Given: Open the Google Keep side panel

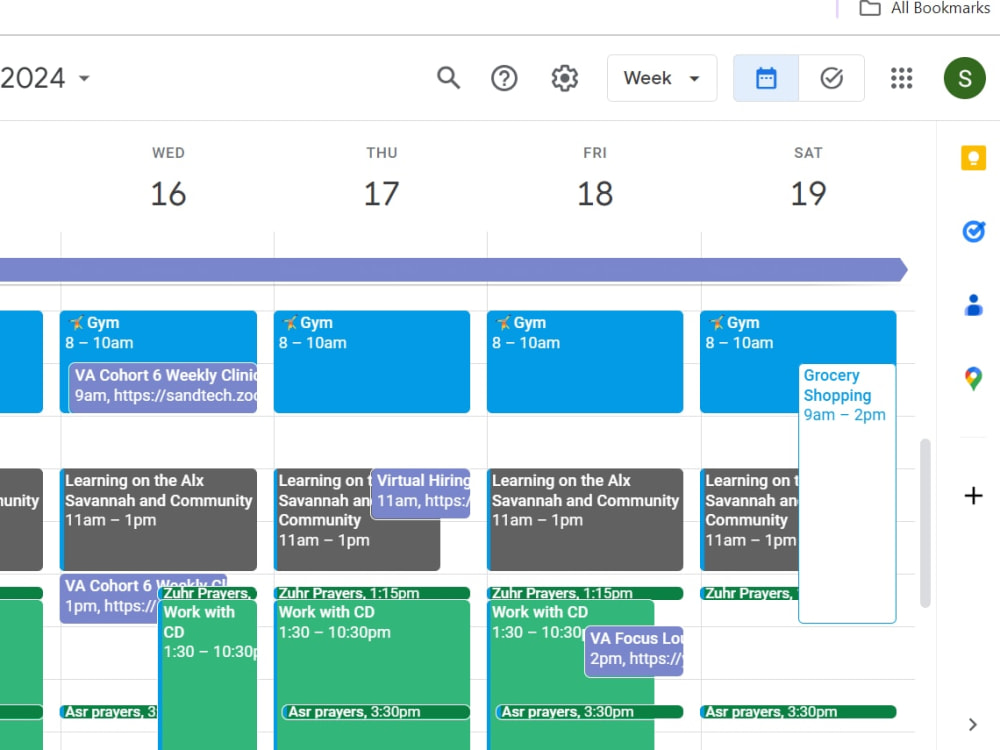Looking at the screenshot, I should pos(973,158).
